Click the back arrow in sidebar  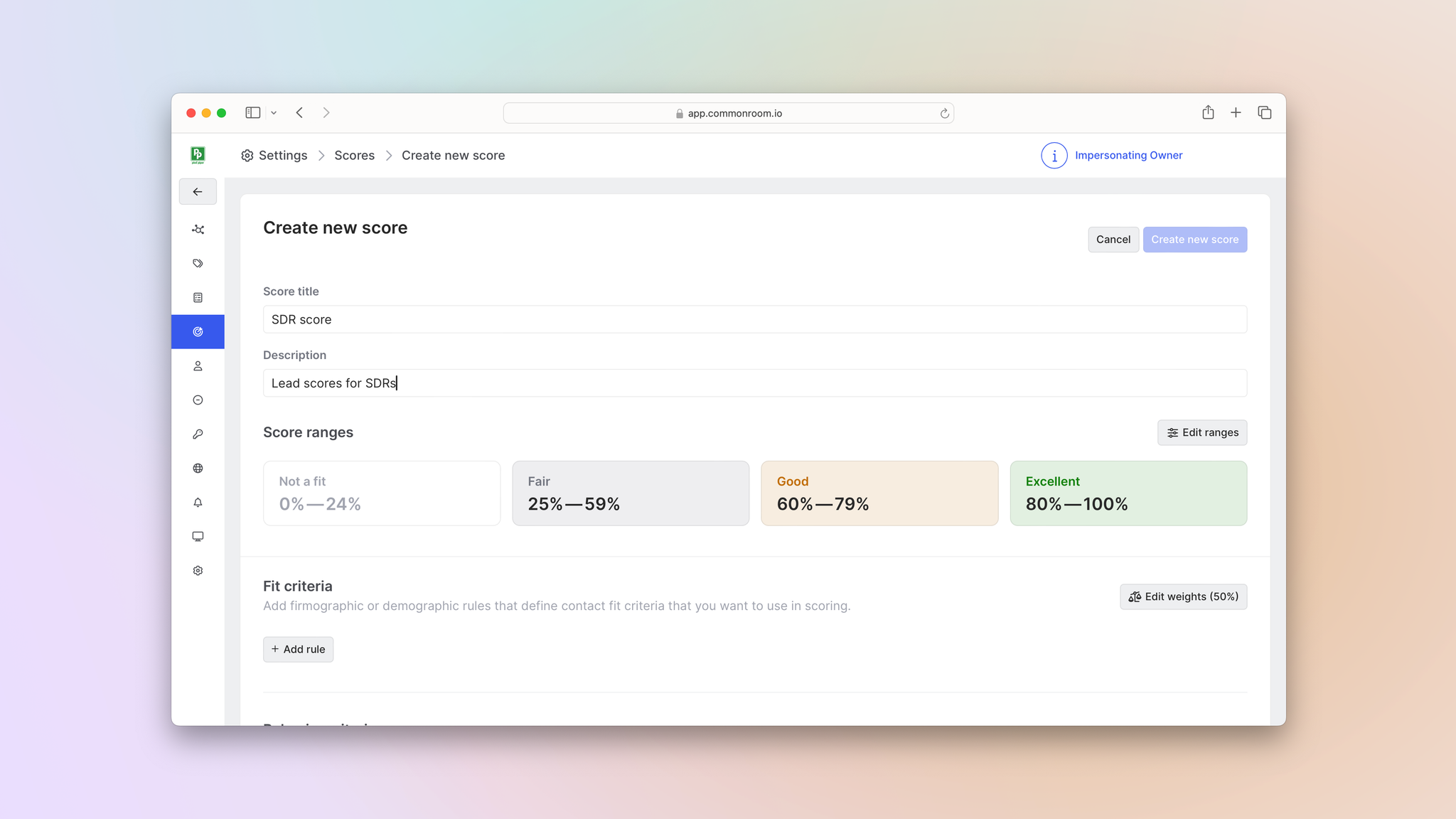click(198, 192)
